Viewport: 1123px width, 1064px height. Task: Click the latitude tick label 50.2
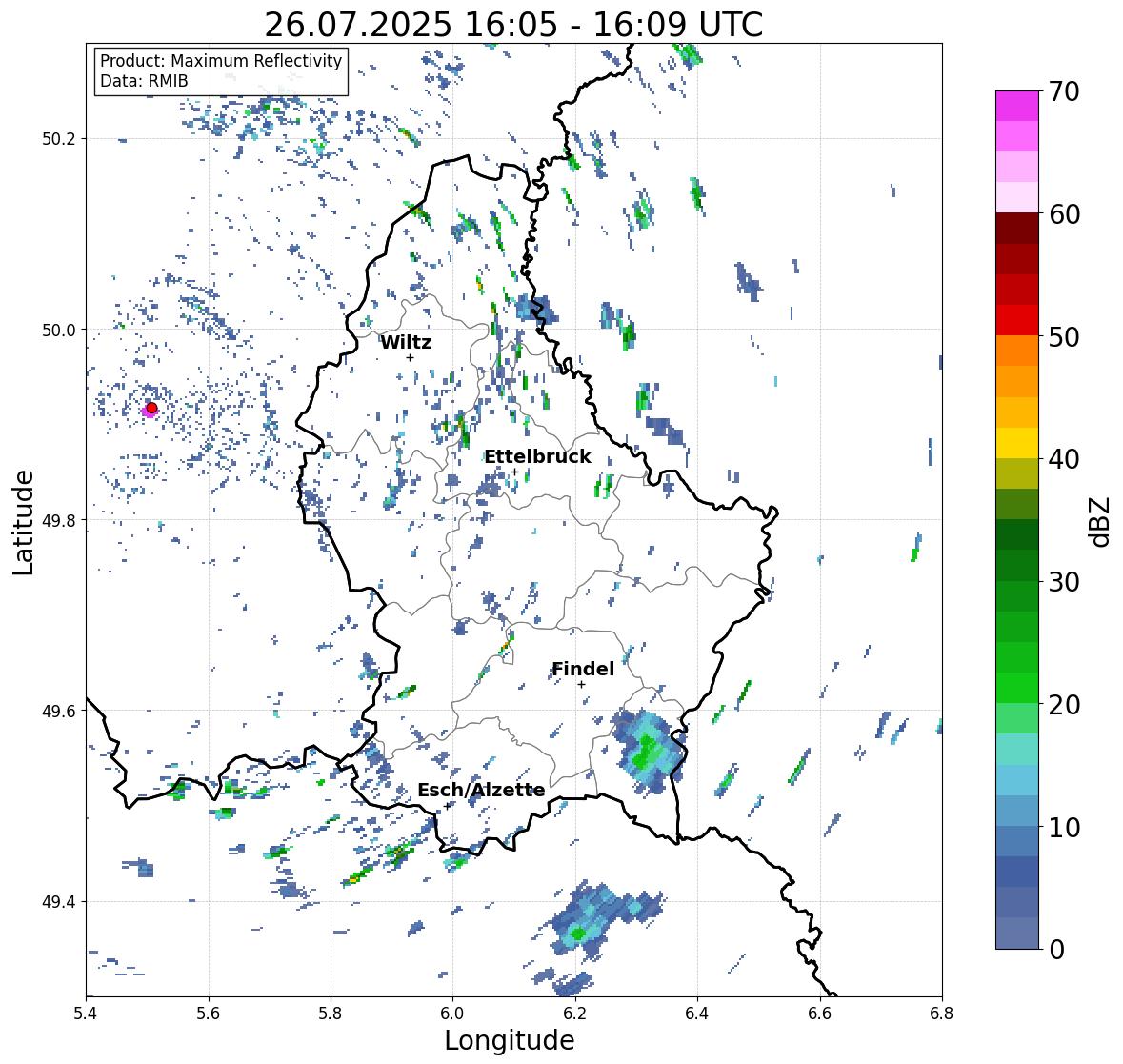tap(59, 139)
